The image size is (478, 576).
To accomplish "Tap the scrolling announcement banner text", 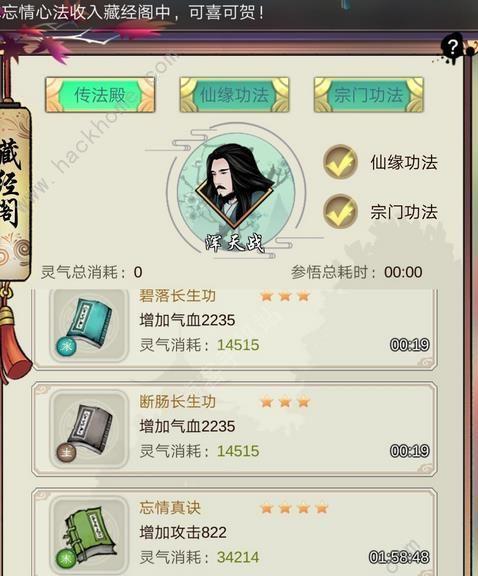I will [x=132, y=12].
